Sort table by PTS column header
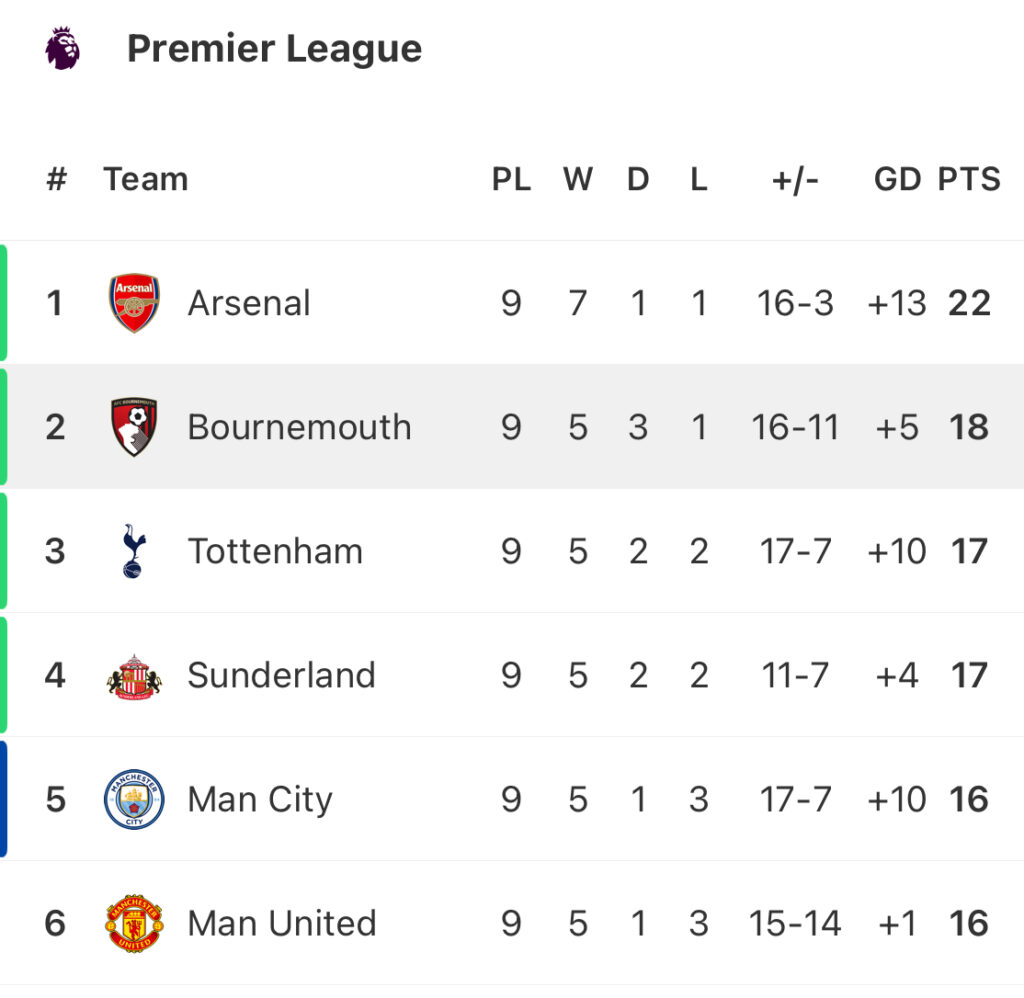The height and width of the screenshot is (998, 1024). pos(968,179)
